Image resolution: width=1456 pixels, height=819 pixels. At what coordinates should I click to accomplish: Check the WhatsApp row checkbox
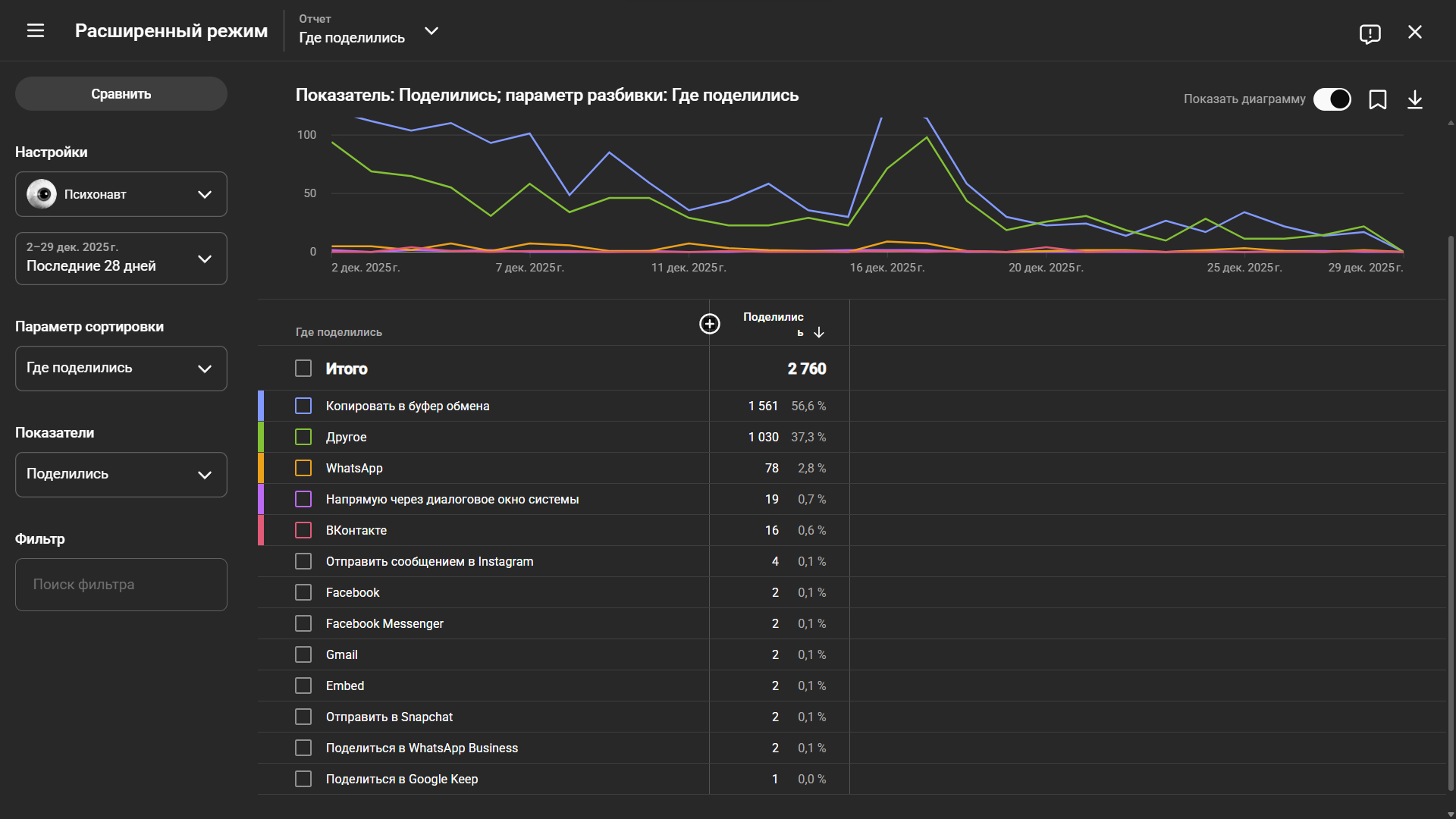coord(303,468)
